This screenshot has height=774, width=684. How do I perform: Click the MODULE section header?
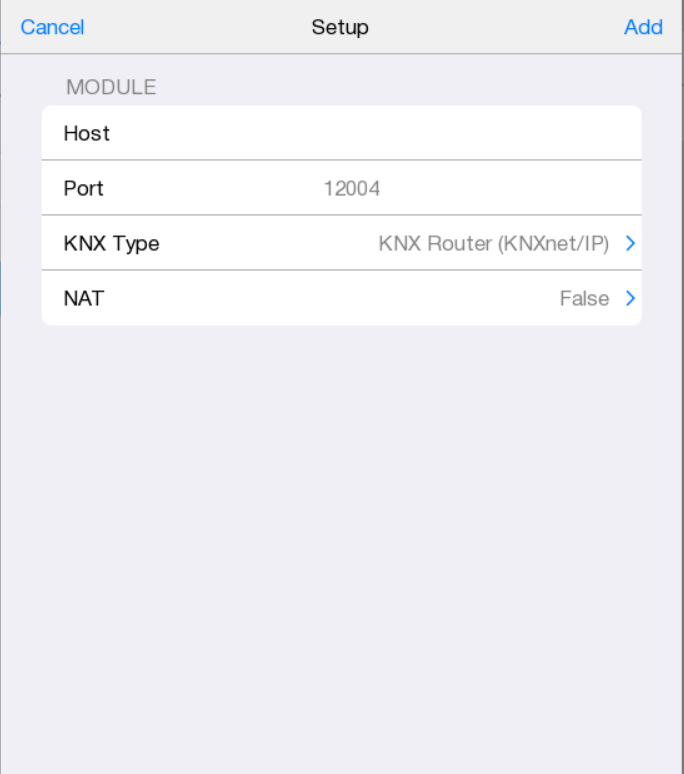coord(111,87)
